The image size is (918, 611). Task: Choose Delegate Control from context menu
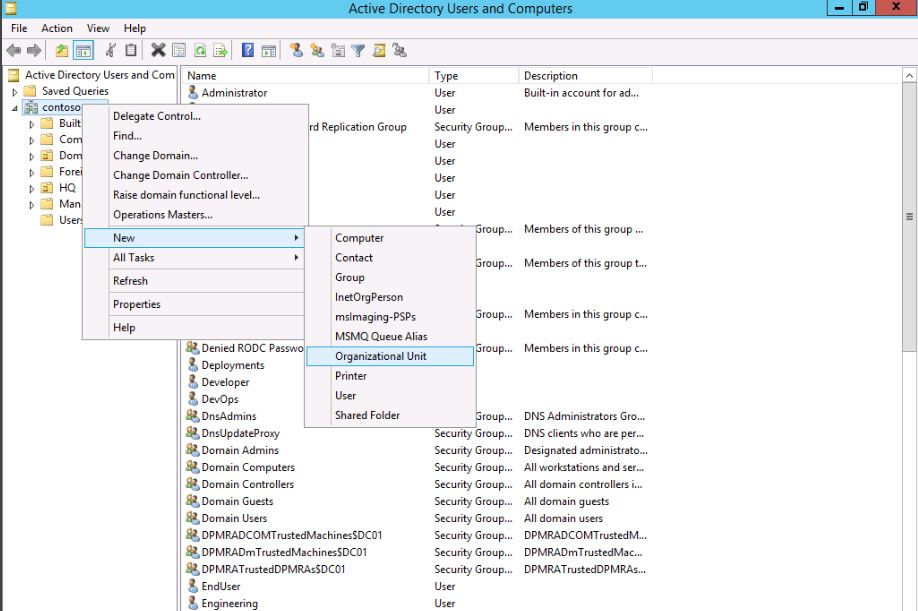coord(156,116)
